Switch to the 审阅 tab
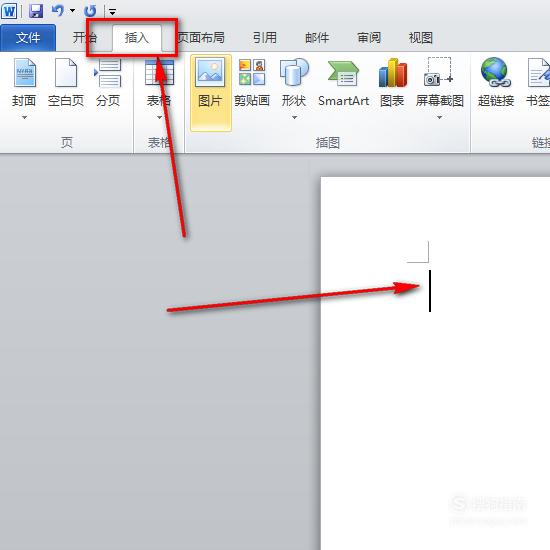The image size is (550, 550). click(x=369, y=38)
